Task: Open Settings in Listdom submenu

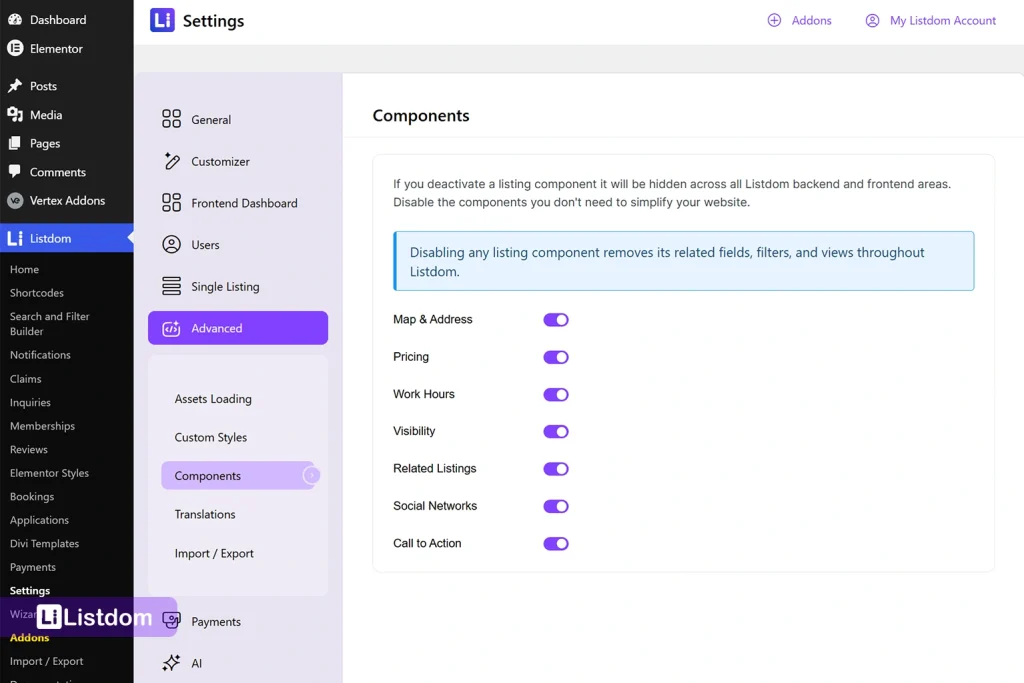Action: coord(29,590)
